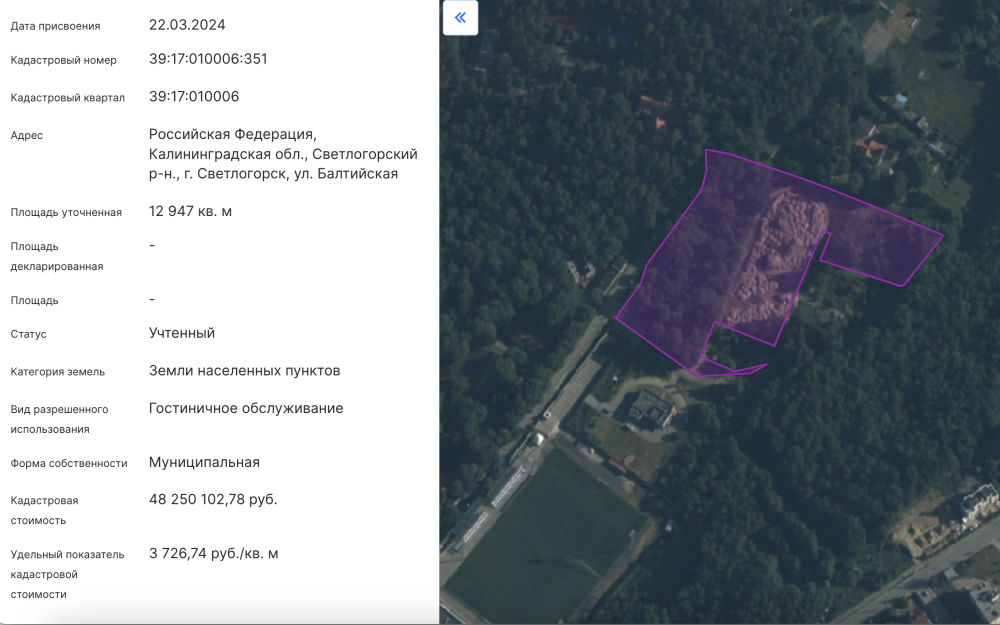Viewport: 1000px width, 625px height.
Task: Click ownership value Муниципальная
Action: pyautogui.click(x=204, y=462)
